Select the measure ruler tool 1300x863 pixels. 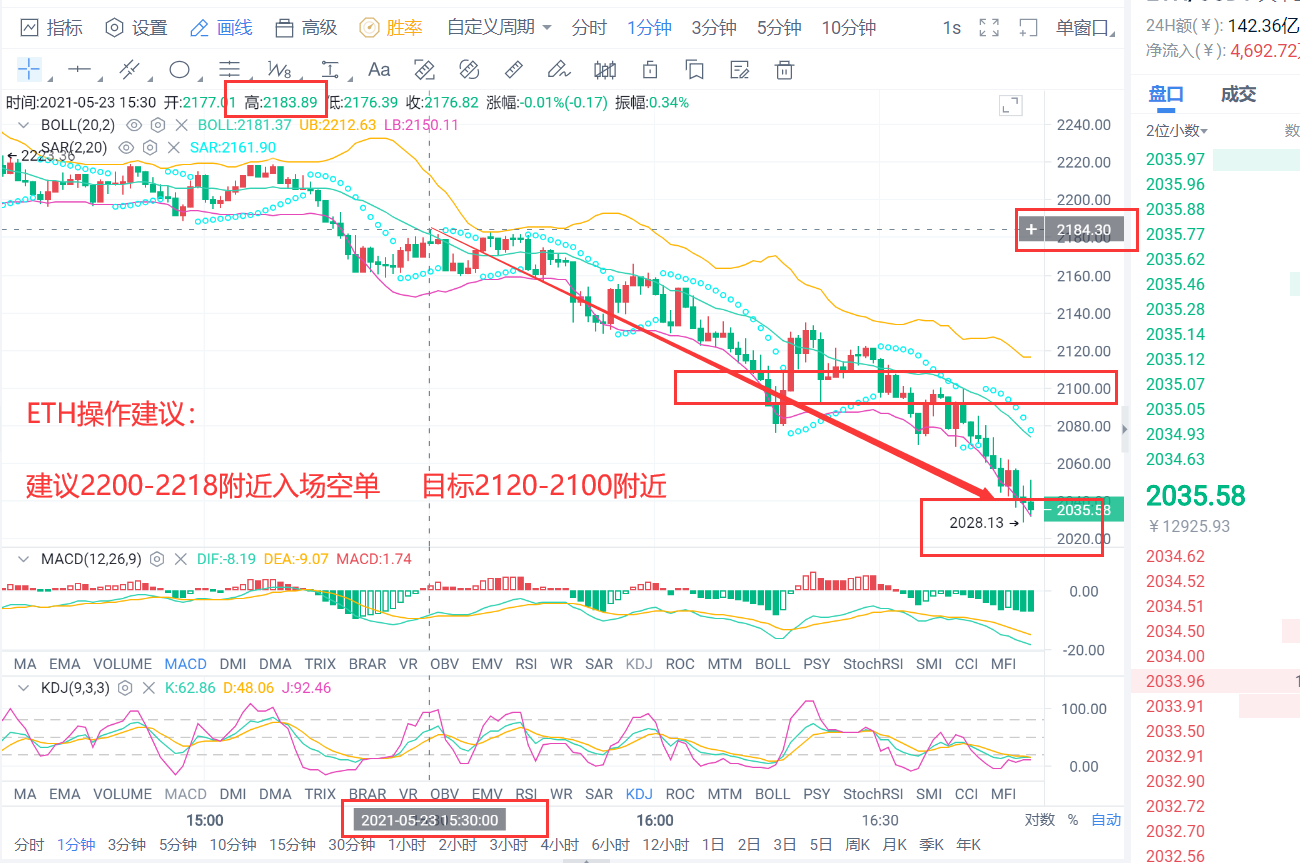point(513,70)
